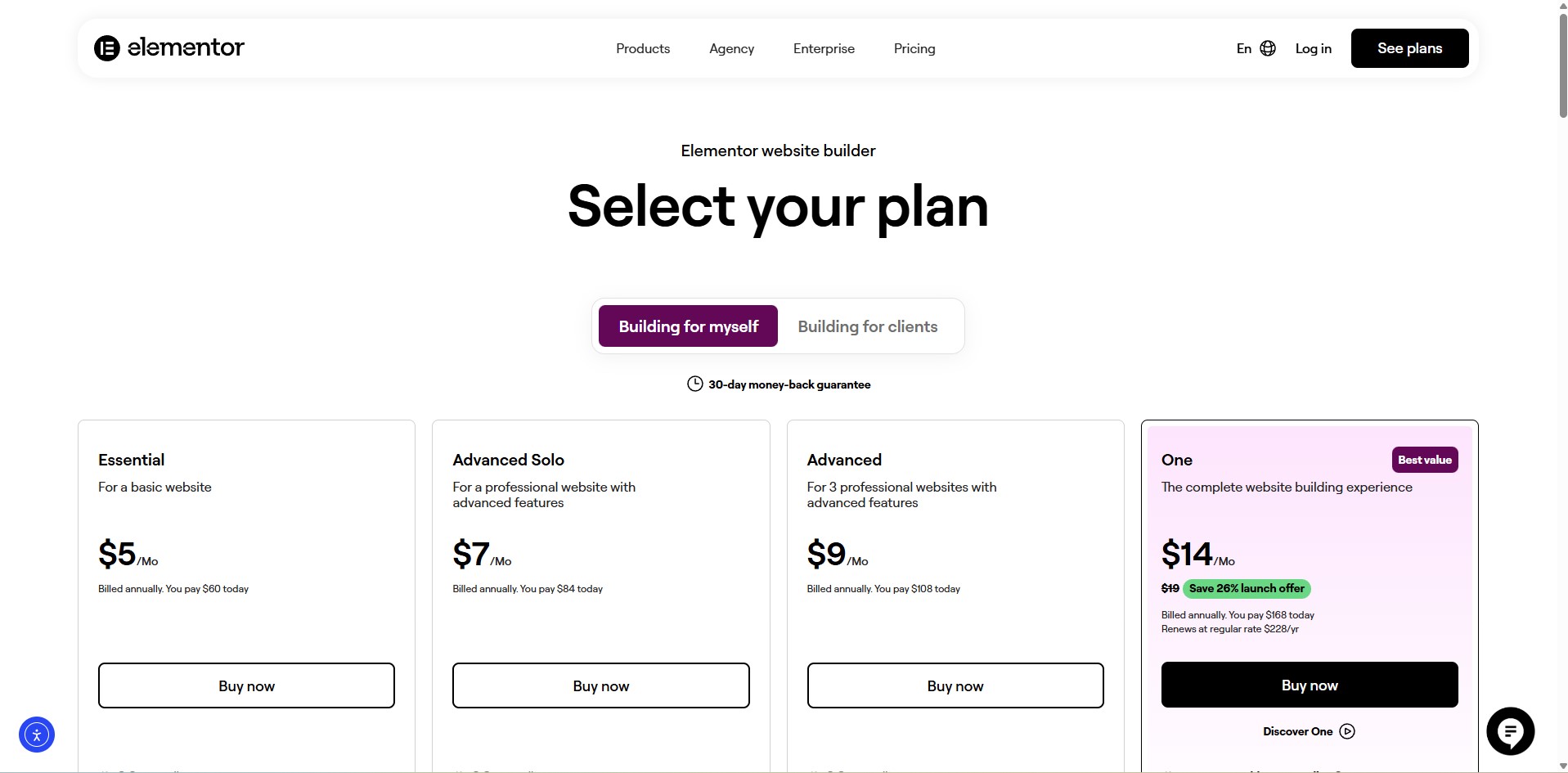Click the Best value badge
Viewport: 1568px width, 773px height.
pyautogui.click(x=1424, y=460)
